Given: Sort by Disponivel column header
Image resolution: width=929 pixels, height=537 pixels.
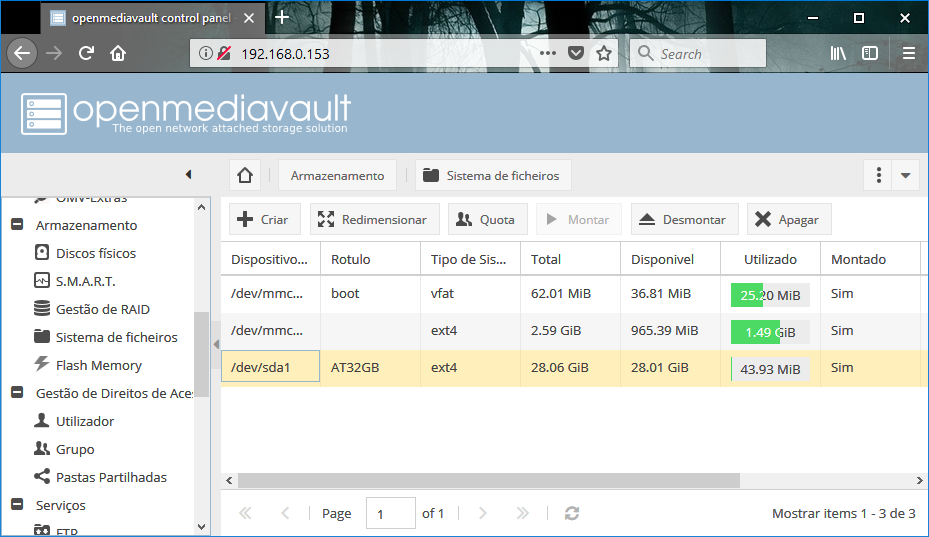Looking at the screenshot, I should click(x=670, y=259).
